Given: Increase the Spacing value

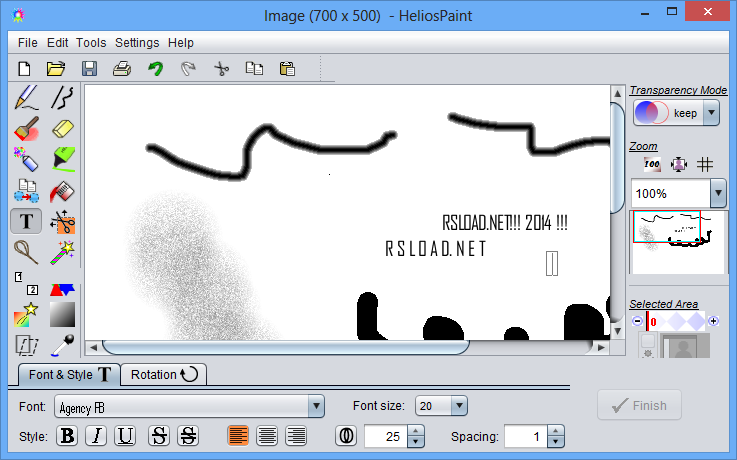Looking at the screenshot, I should point(556,431).
